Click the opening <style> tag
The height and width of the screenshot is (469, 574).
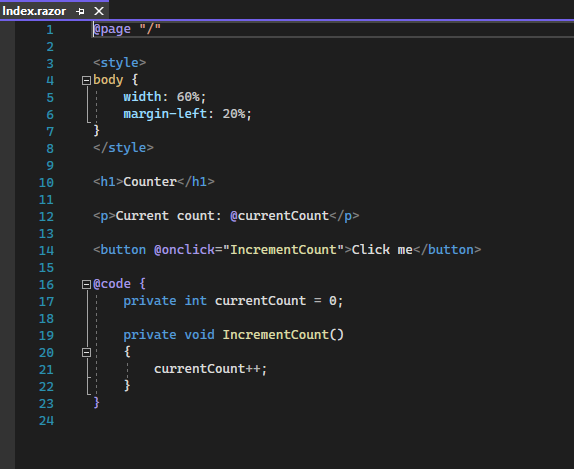click(120, 63)
